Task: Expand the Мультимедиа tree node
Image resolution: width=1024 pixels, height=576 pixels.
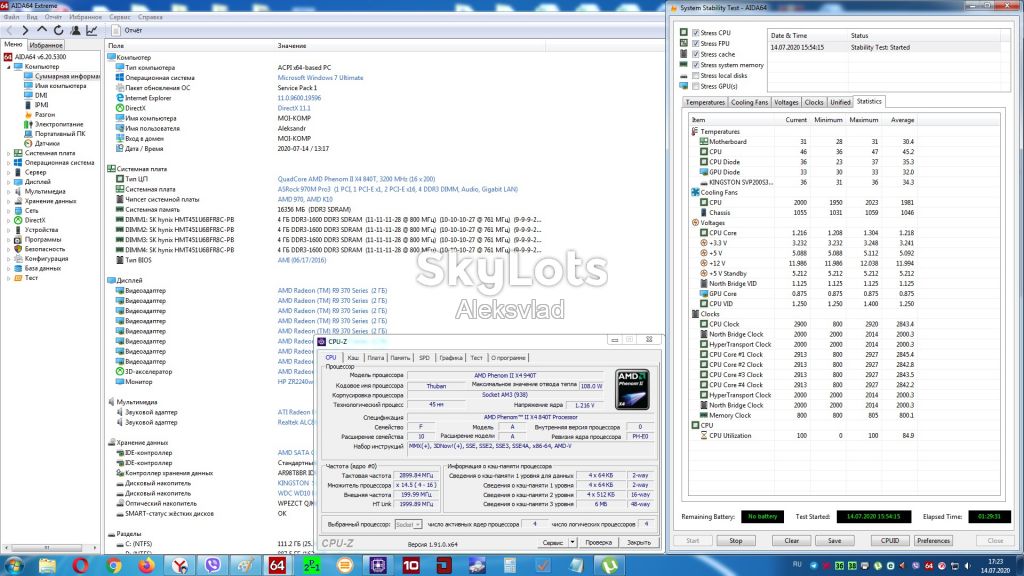Action: (8, 191)
